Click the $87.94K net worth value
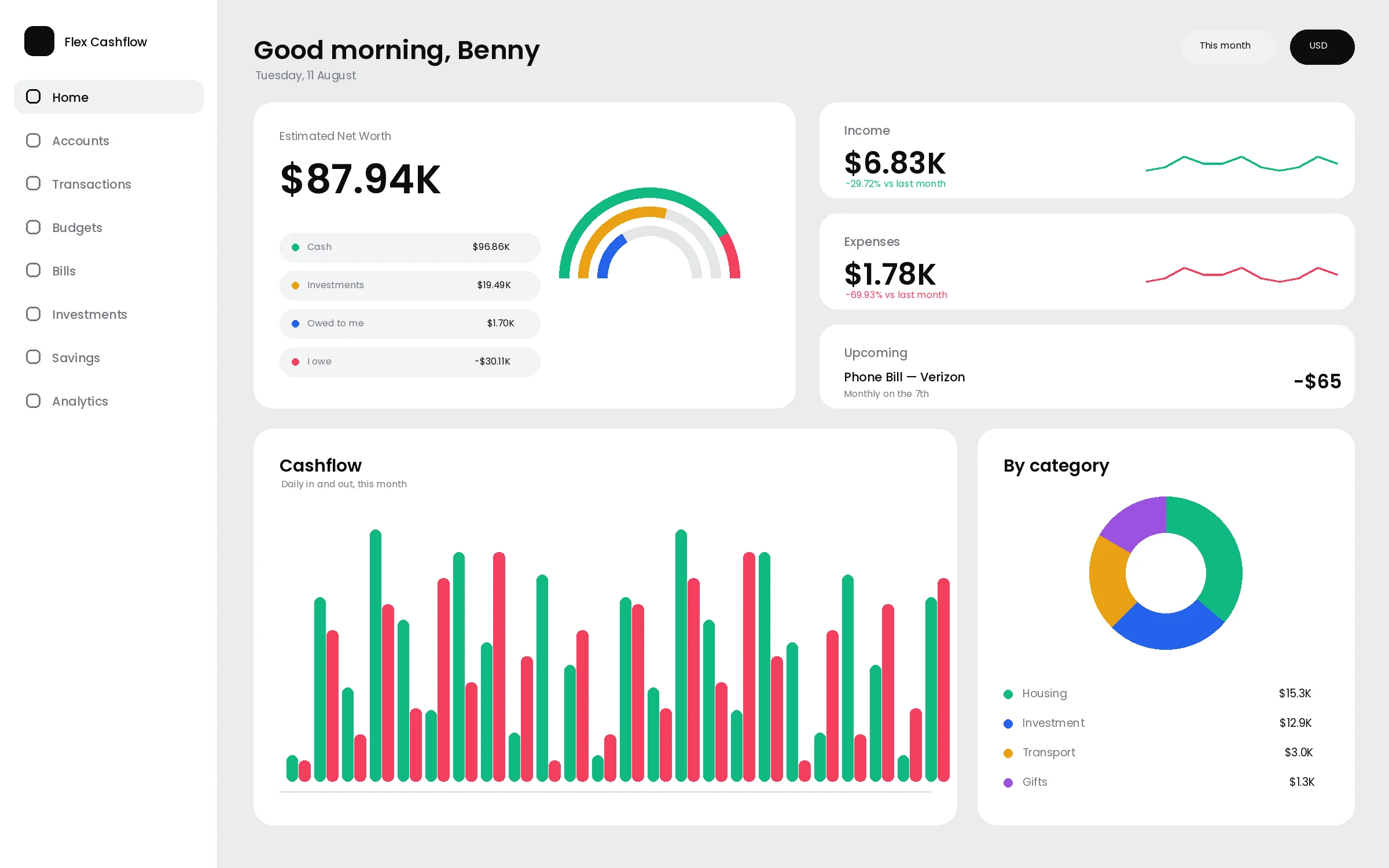This screenshot has height=868, width=1389. (360, 179)
